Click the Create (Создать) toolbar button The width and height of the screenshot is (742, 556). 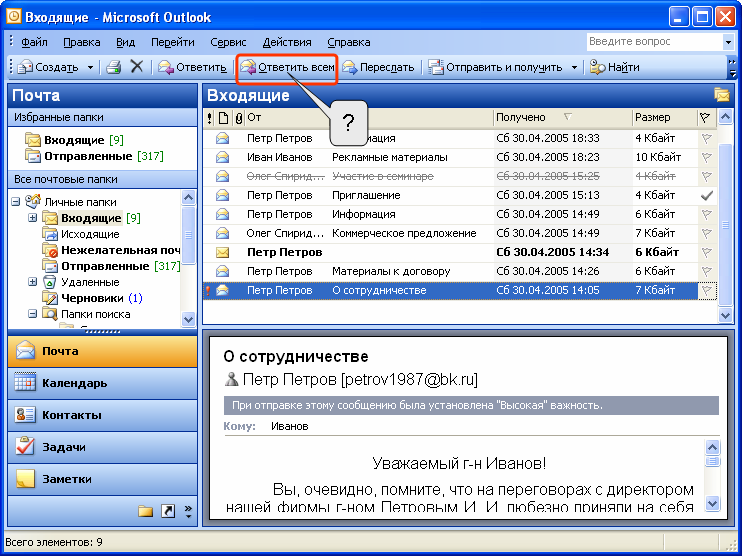[48, 67]
